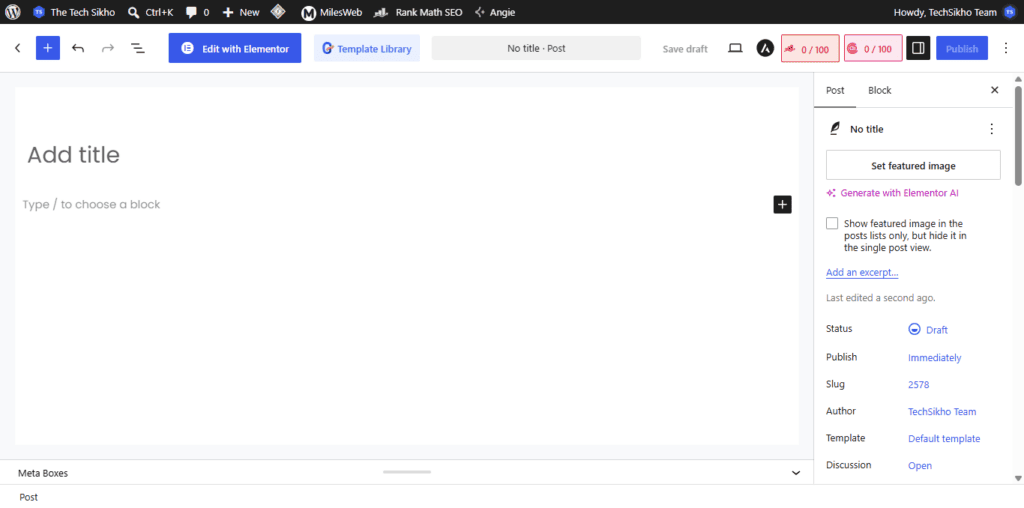Open the laptop preview view icon
The image size is (1024, 508).
[x=735, y=48]
